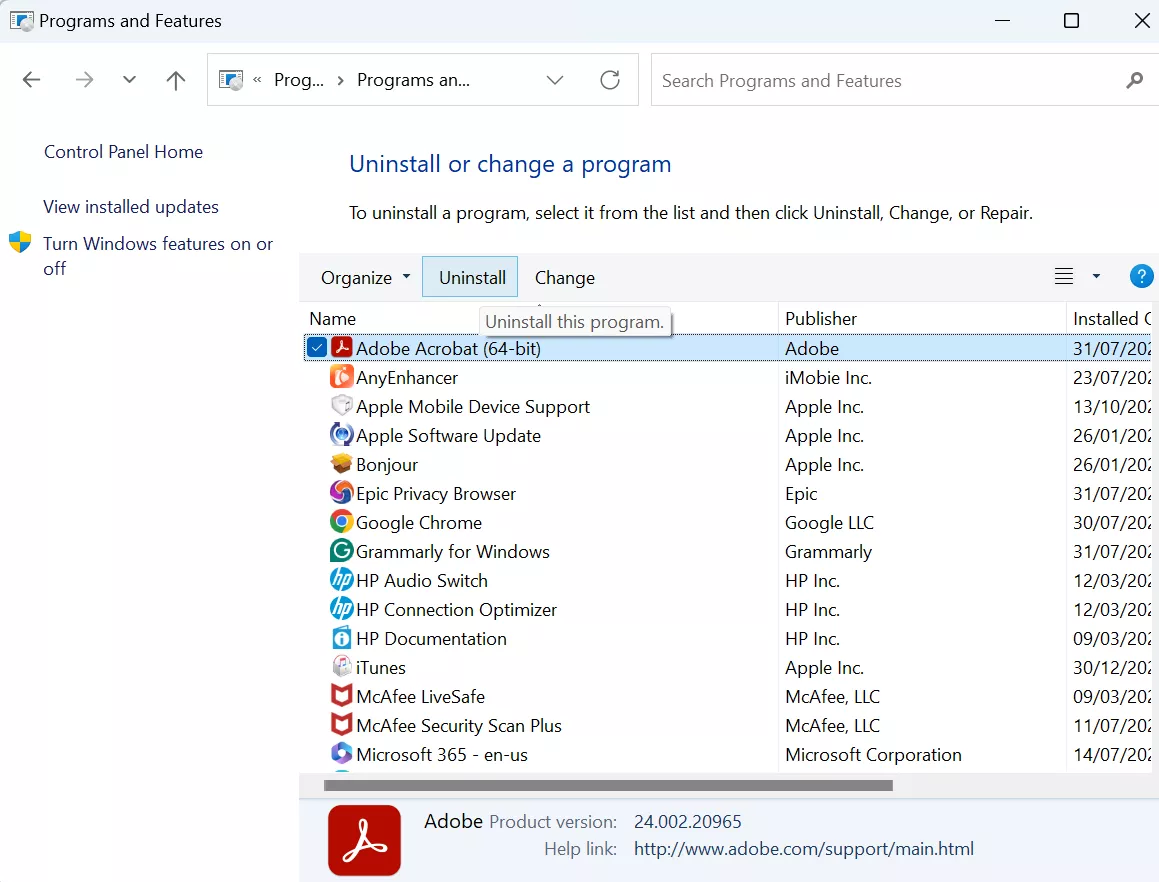This screenshot has height=882, width=1159.
Task: Click the Epic Privacy Browser icon
Action: coord(341,493)
